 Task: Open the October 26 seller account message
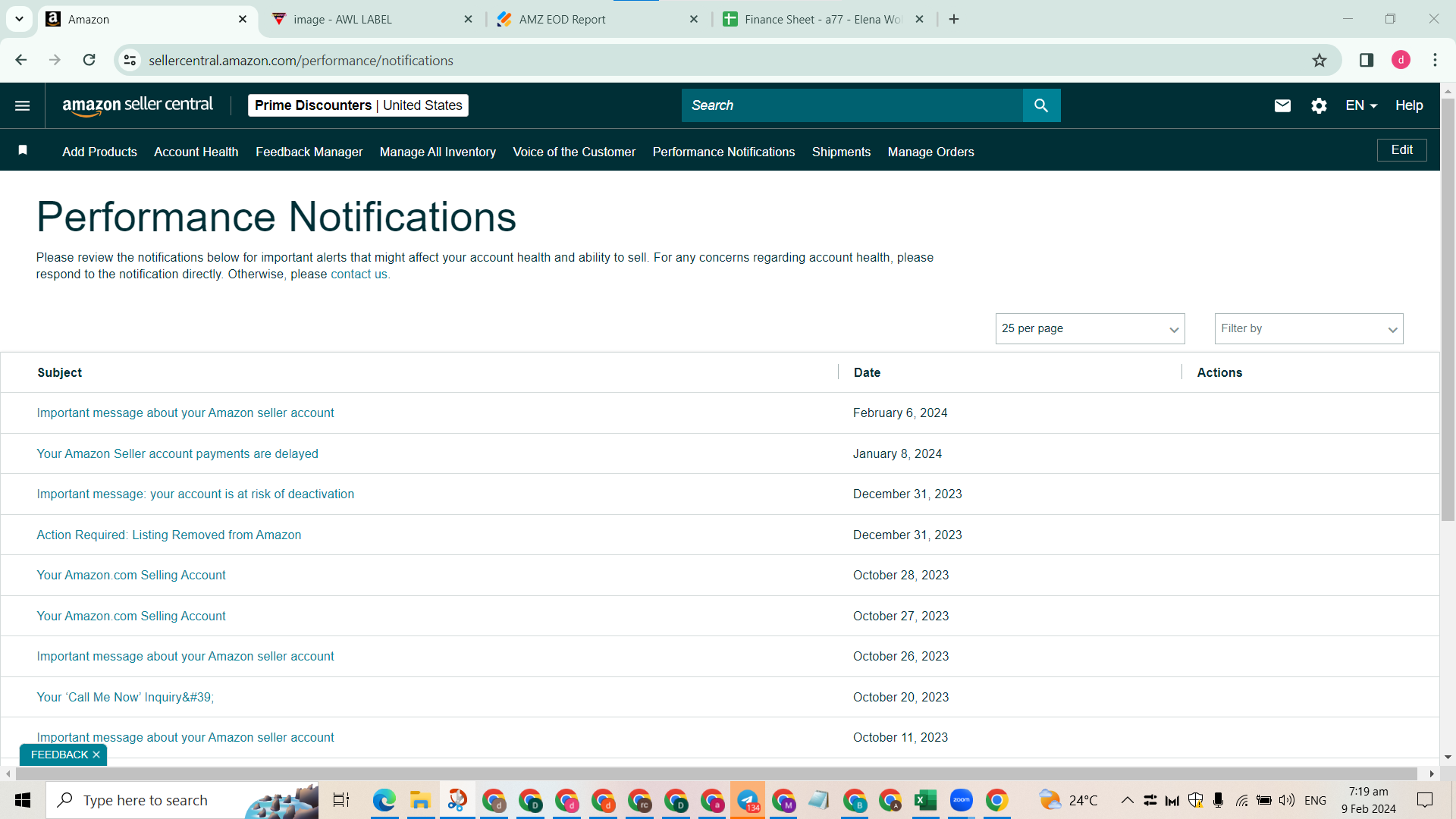click(x=185, y=657)
